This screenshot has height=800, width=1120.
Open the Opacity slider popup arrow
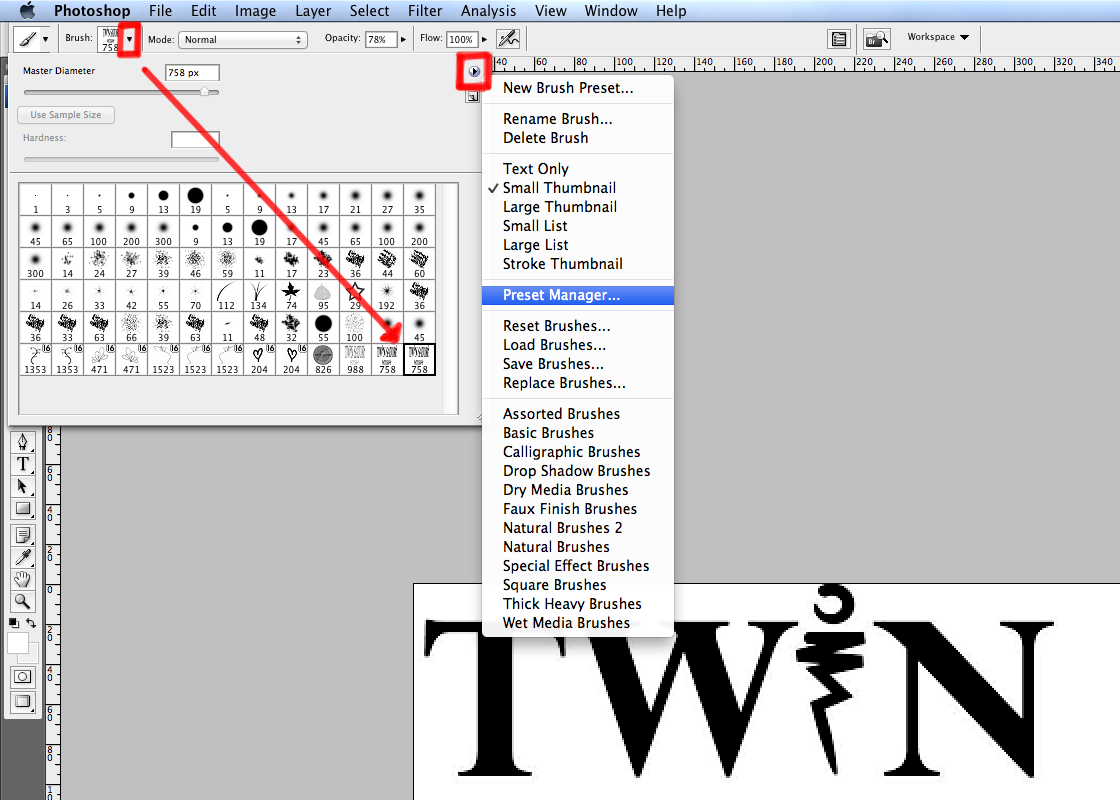pyautogui.click(x=404, y=39)
